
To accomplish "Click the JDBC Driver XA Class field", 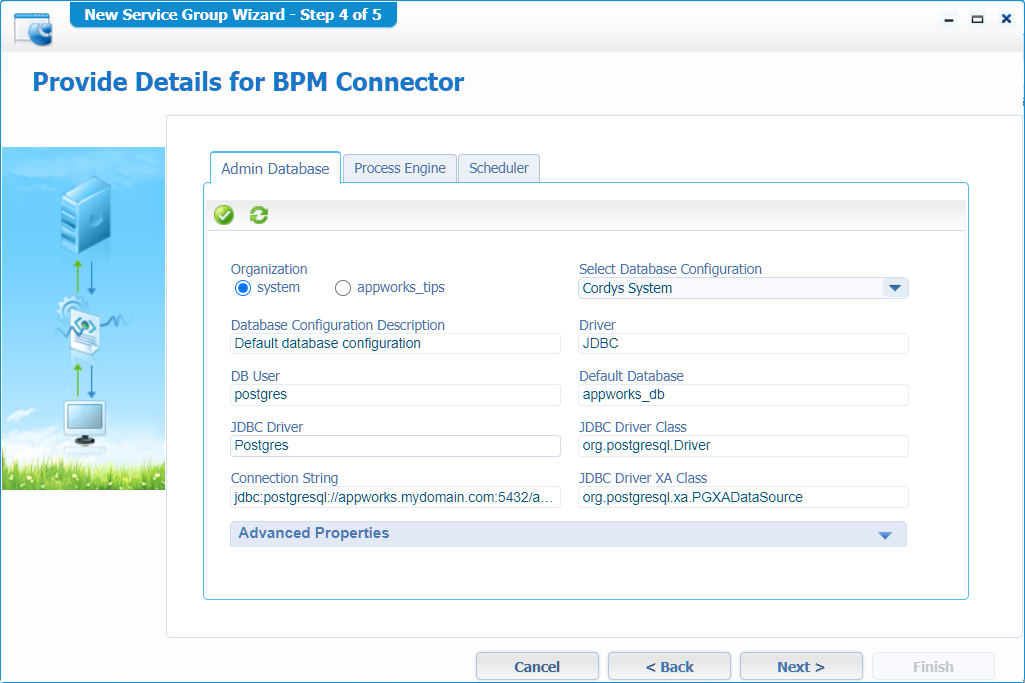I will click(742, 497).
